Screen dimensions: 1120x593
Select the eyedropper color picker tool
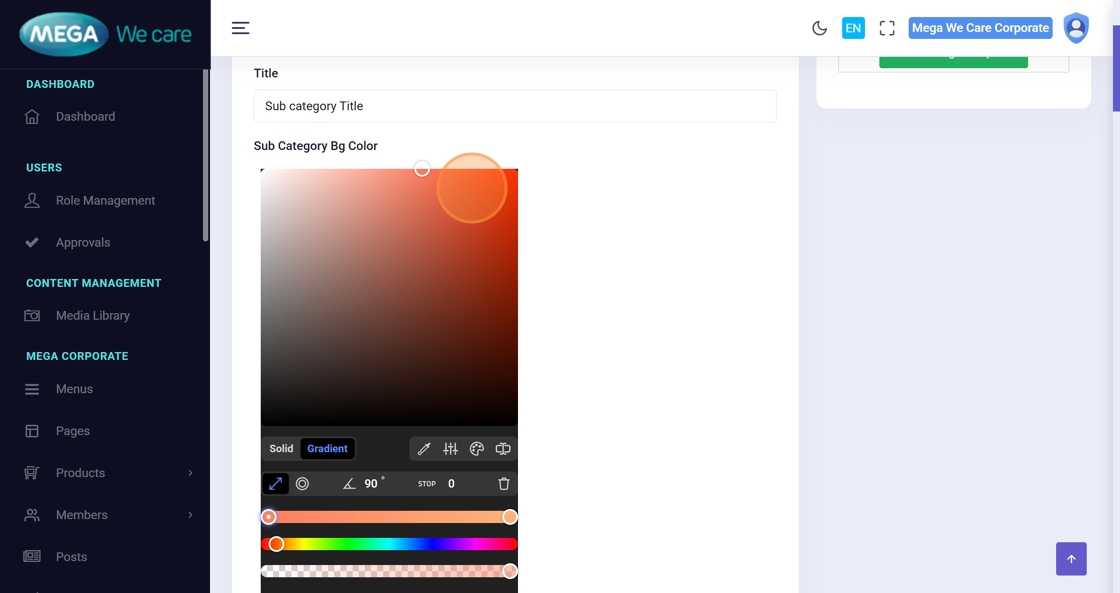pyautogui.click(x=424, y=449)
